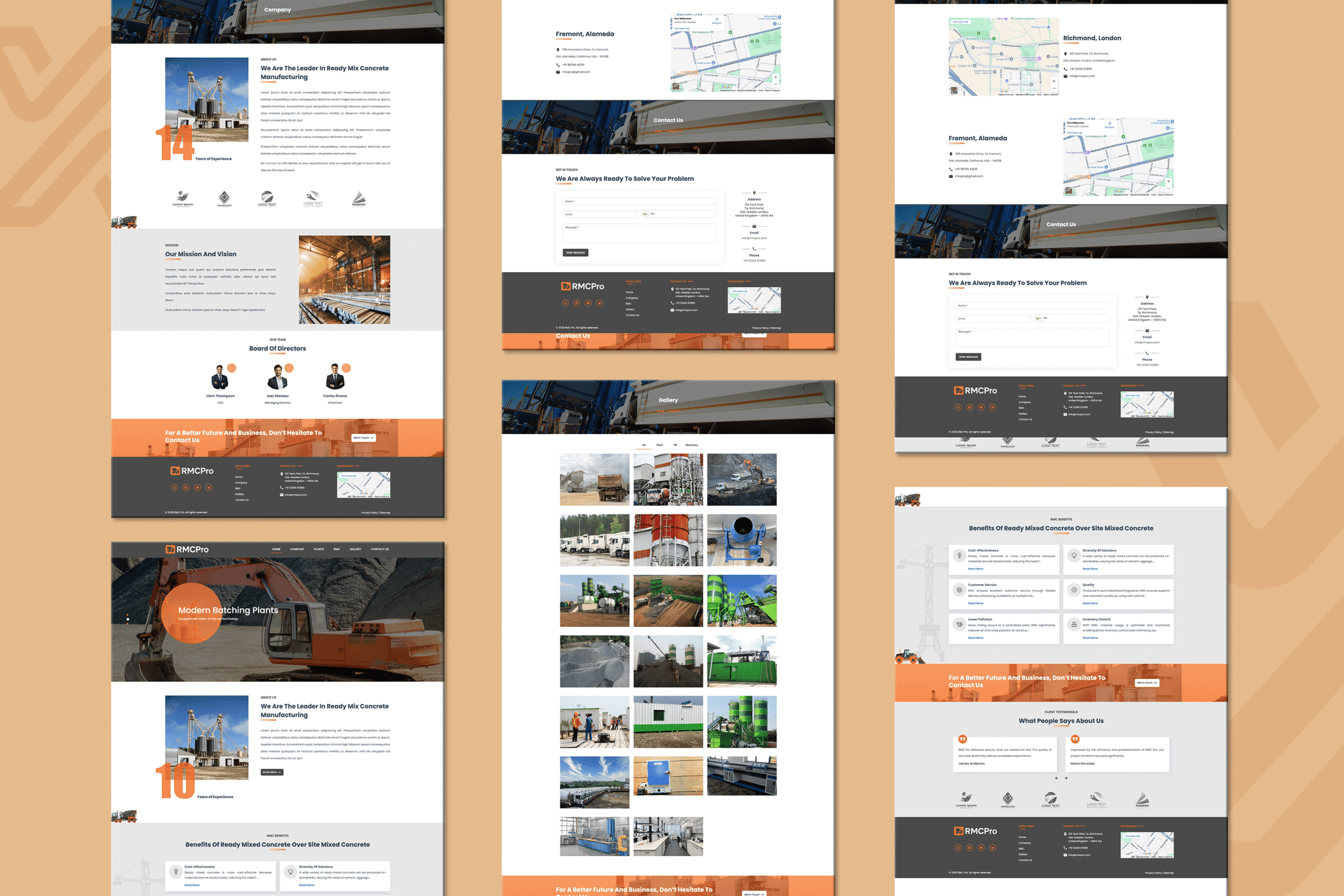Select the white middle hero slider dot
This screenshot has width=1344, height=896.
(128, 619)
